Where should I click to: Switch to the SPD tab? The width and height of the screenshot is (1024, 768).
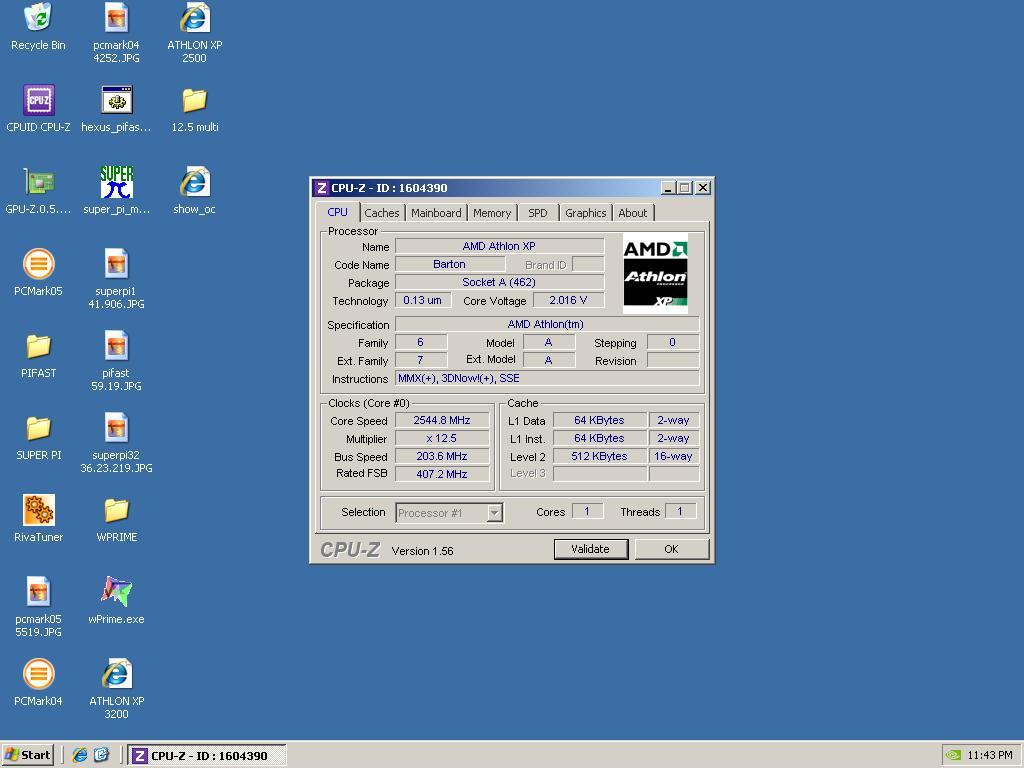click(x=537, y=213)
